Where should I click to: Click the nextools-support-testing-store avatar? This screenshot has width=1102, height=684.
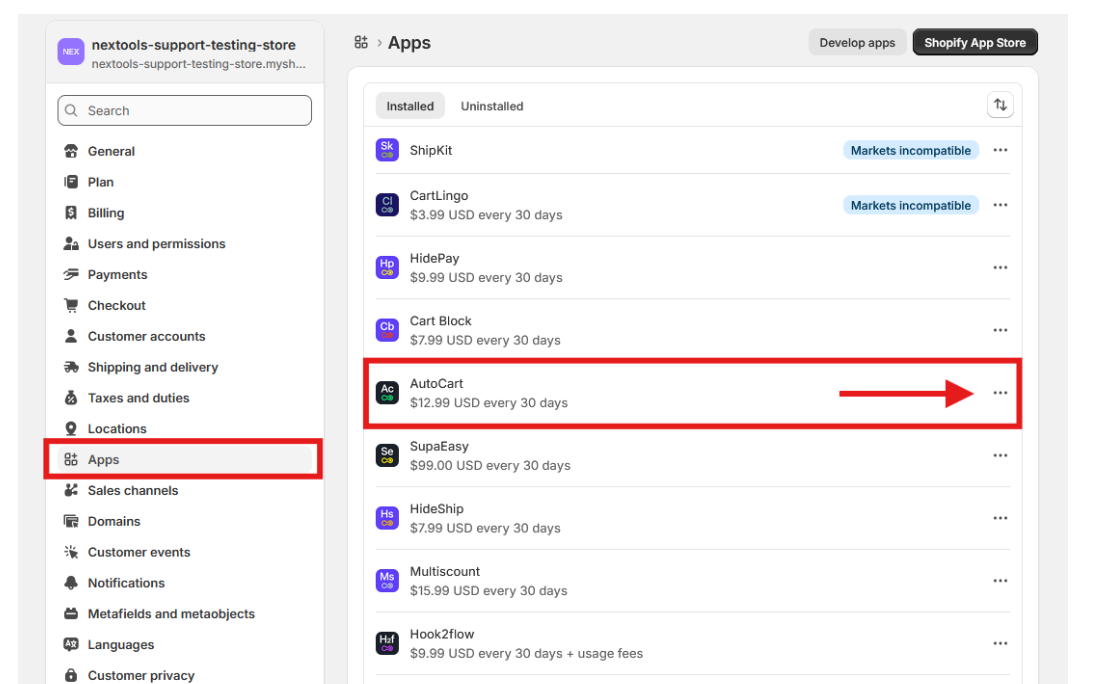pyautogui.click(x=71, y=52)
